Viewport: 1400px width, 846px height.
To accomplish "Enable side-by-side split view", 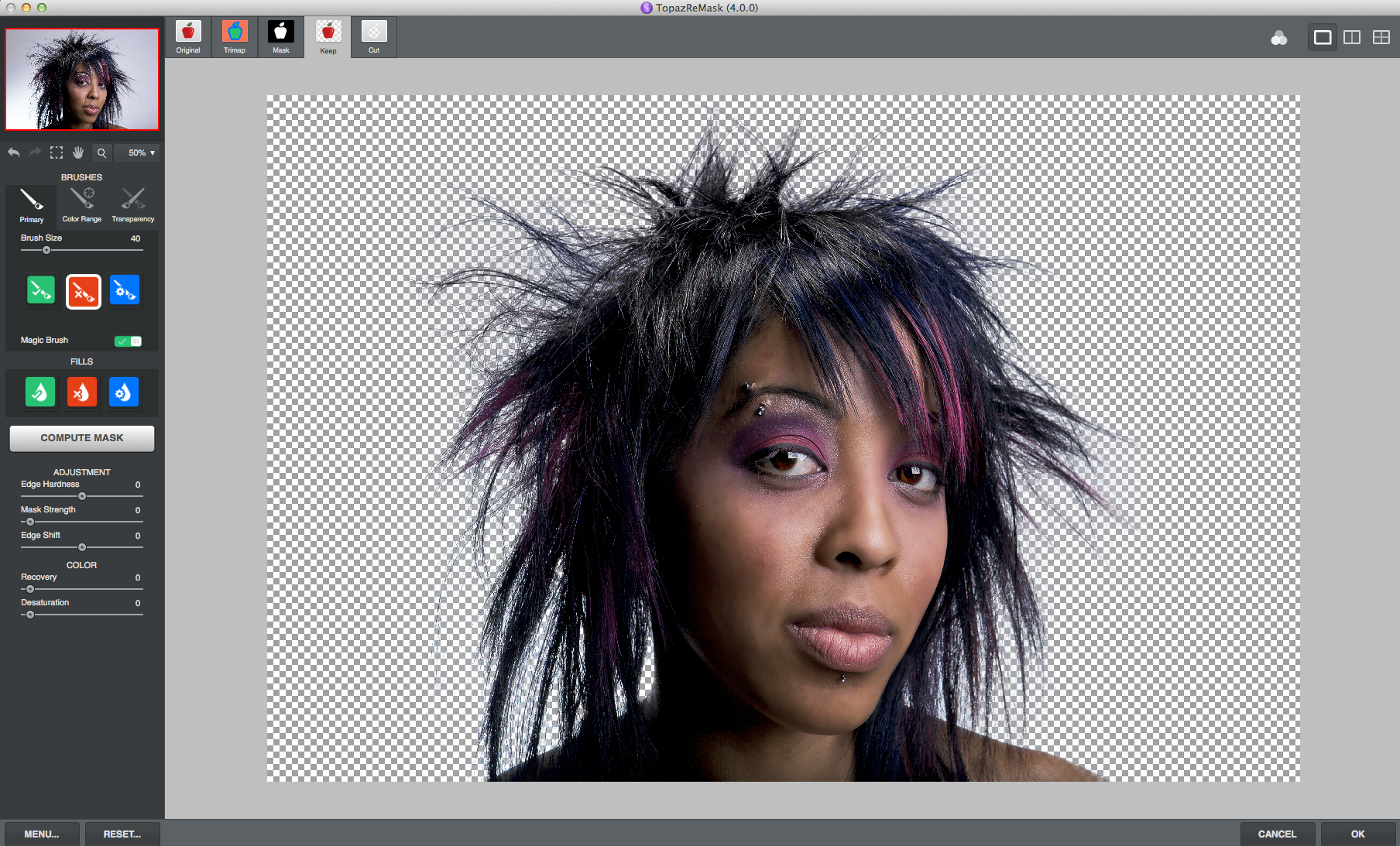I will pos(1352,37).
